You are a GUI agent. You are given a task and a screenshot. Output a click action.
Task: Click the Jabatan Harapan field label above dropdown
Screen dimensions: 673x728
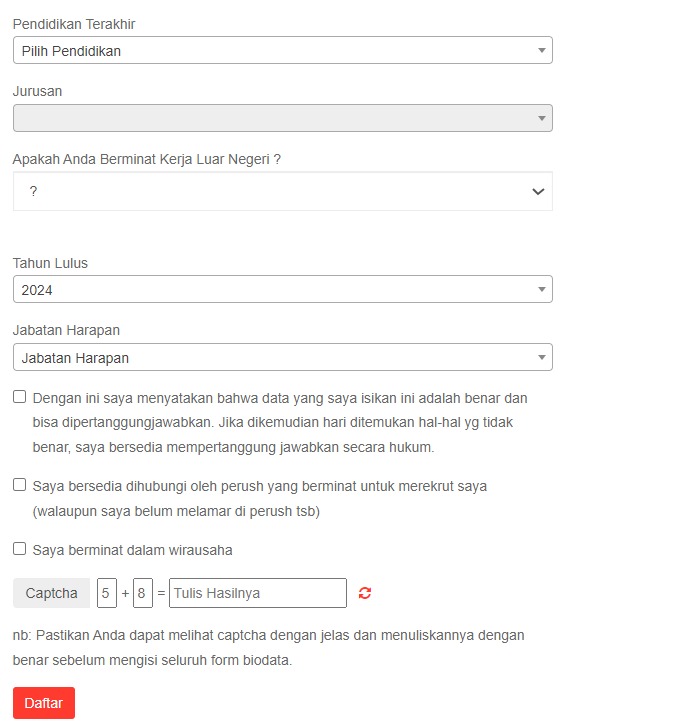[x=66, y=330]
